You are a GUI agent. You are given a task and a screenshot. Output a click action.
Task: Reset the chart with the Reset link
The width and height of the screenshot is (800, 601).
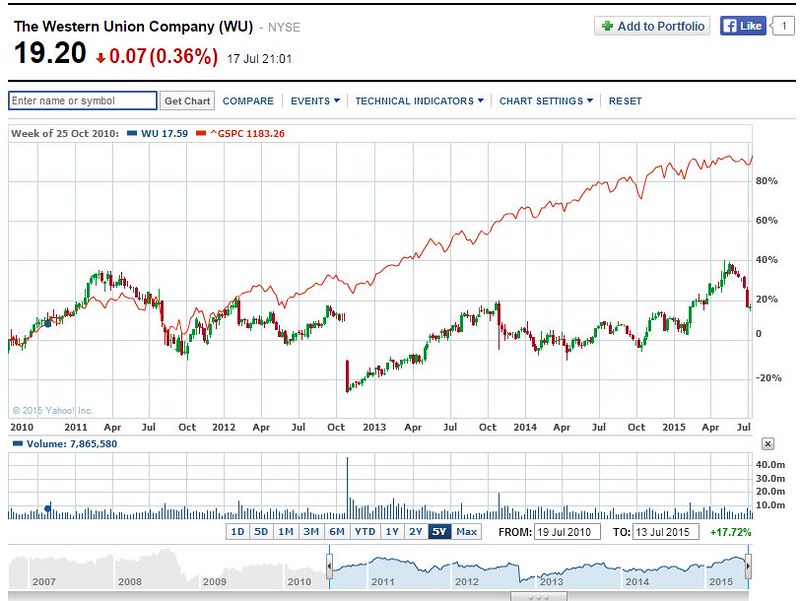[x=625, y=101]
